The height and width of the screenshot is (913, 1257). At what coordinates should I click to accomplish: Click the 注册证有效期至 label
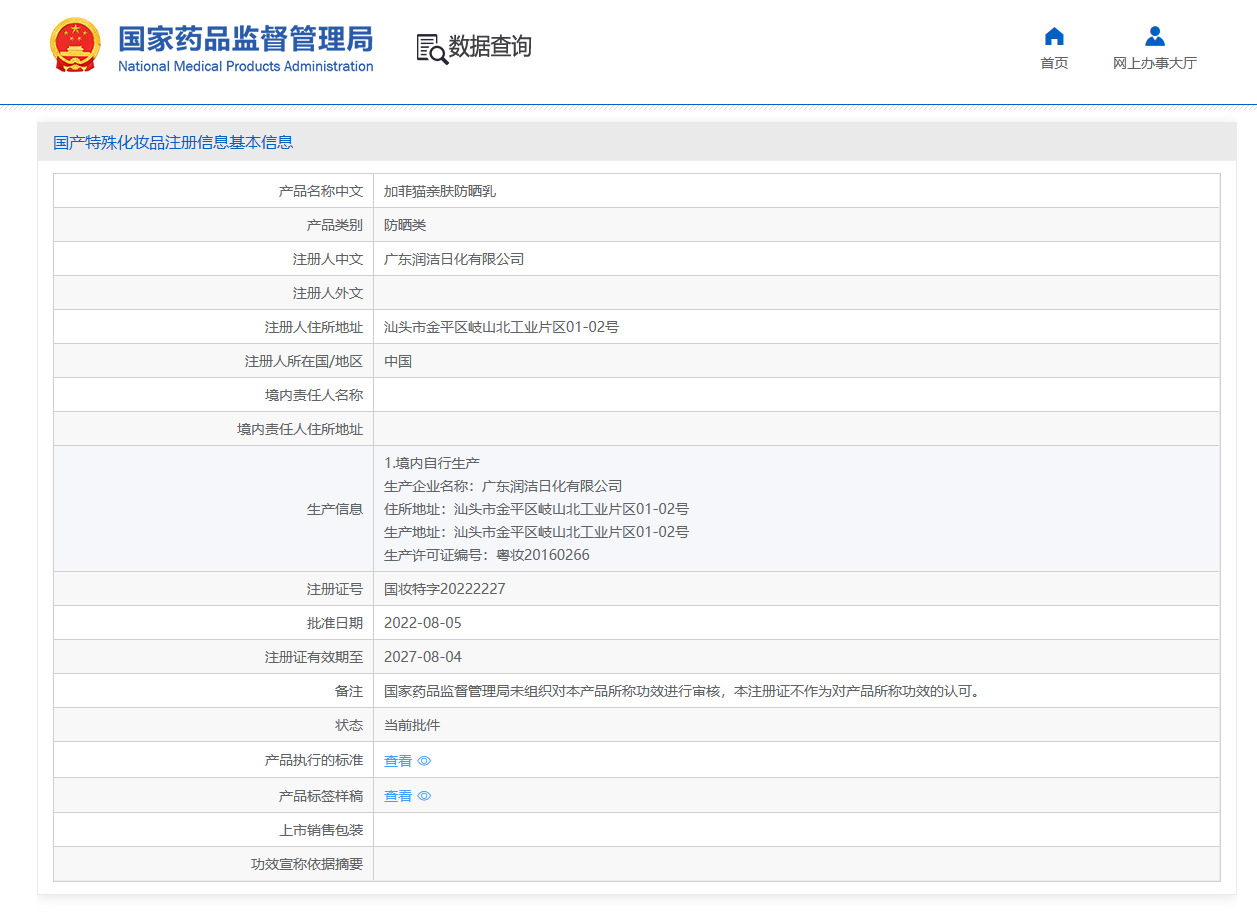[x=314, y=657]
